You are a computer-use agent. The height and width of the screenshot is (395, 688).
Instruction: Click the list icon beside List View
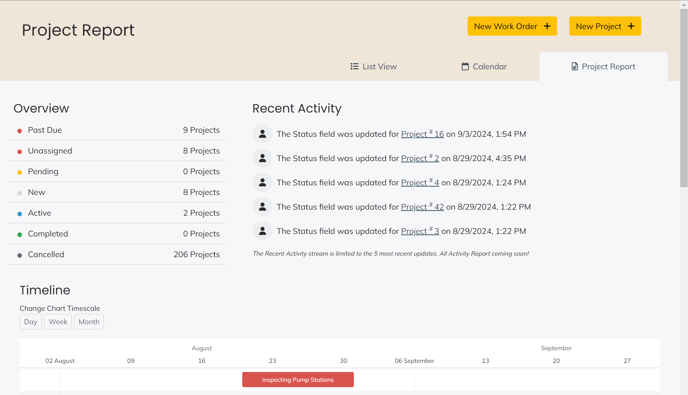[354, 66]
